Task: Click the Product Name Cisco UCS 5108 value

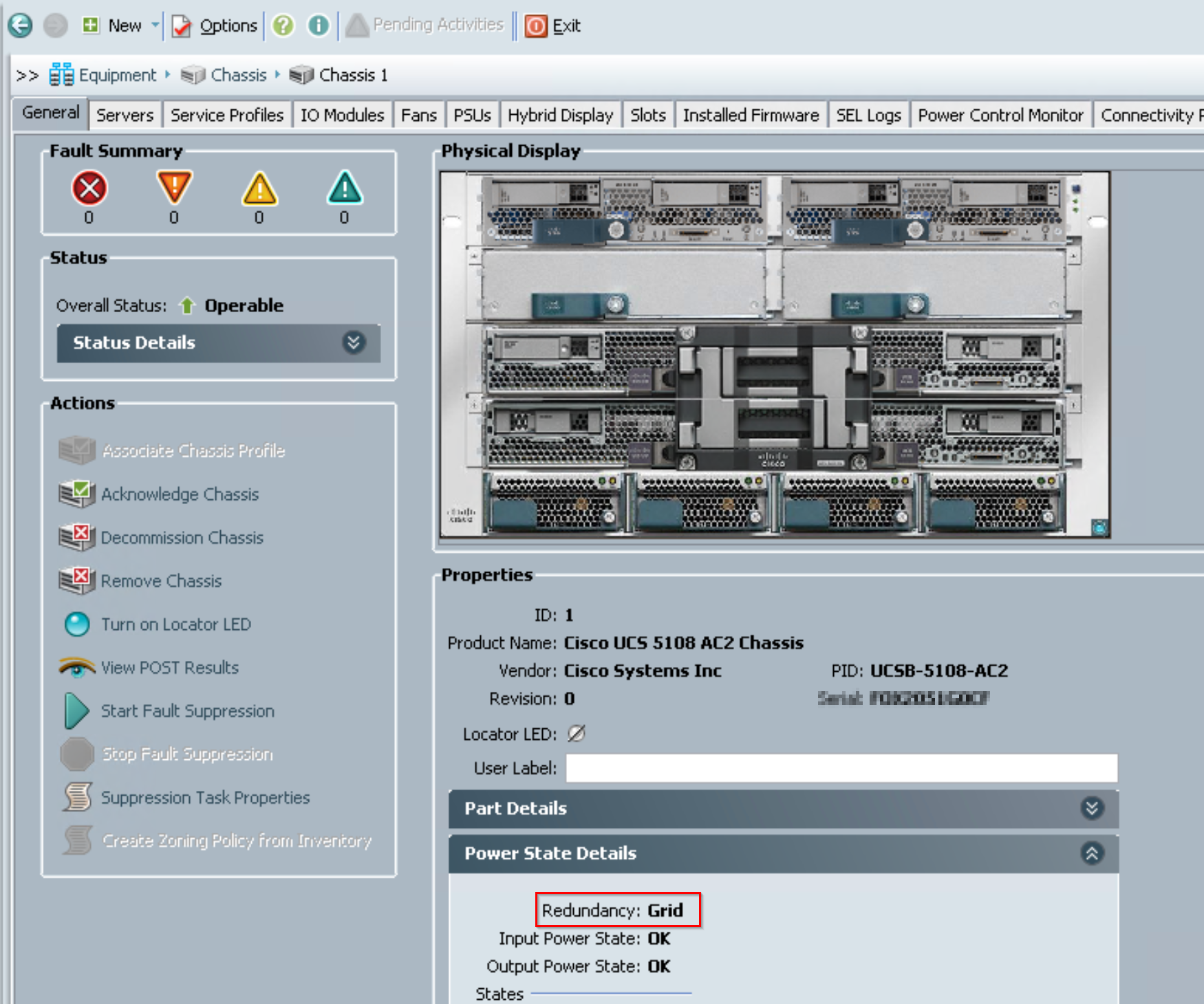Action: pos(684,643)
